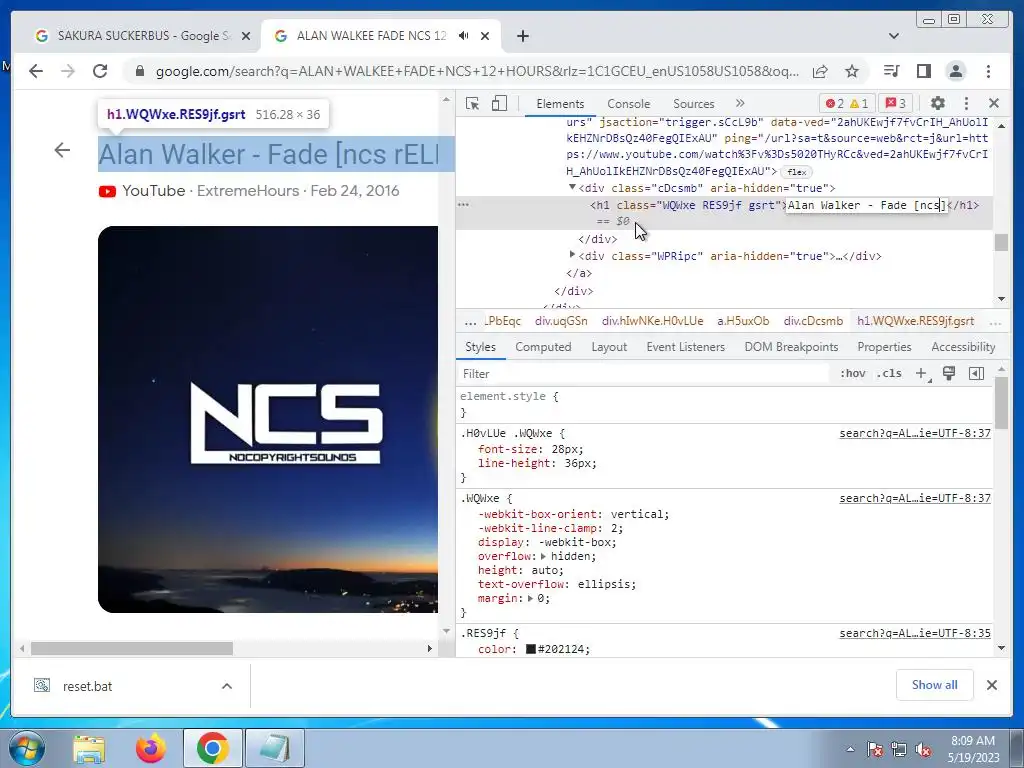Click the flex badge on anchor element

click(796, 172)
